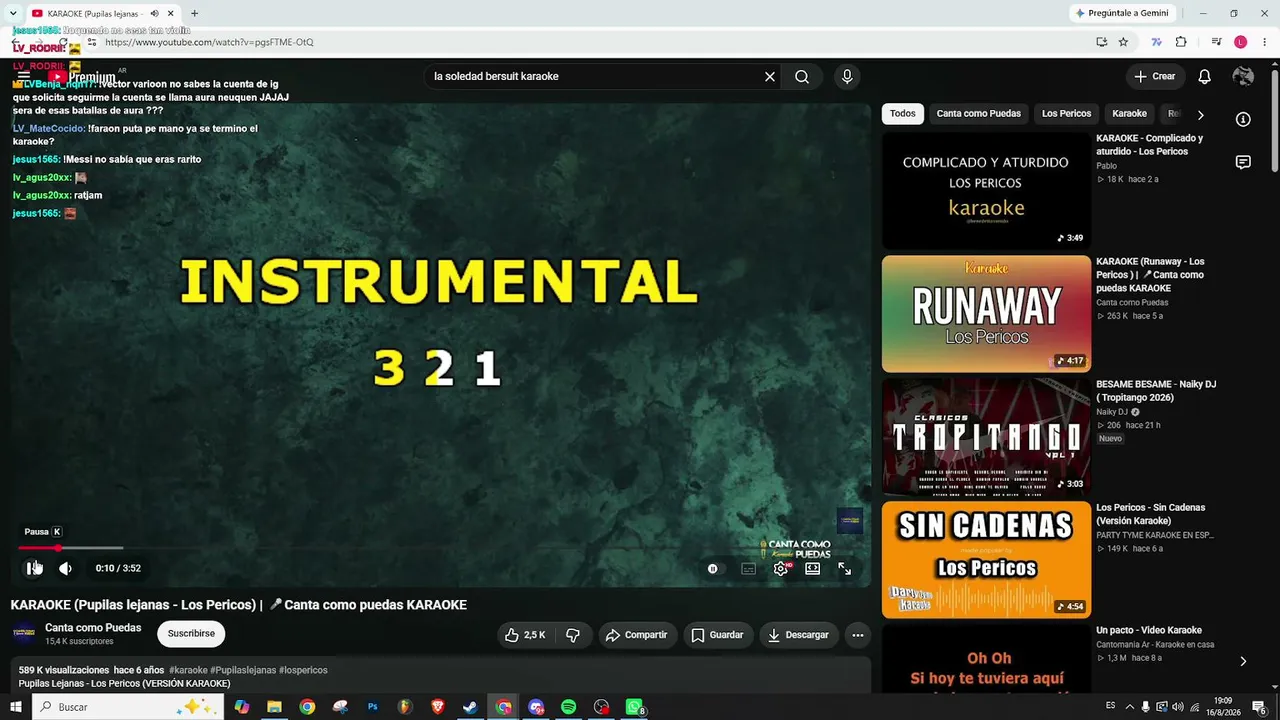Screen dimensions: 1280x720
Task: Open video player settings gear
Action: pyautogui.click(x=781, y=568)
